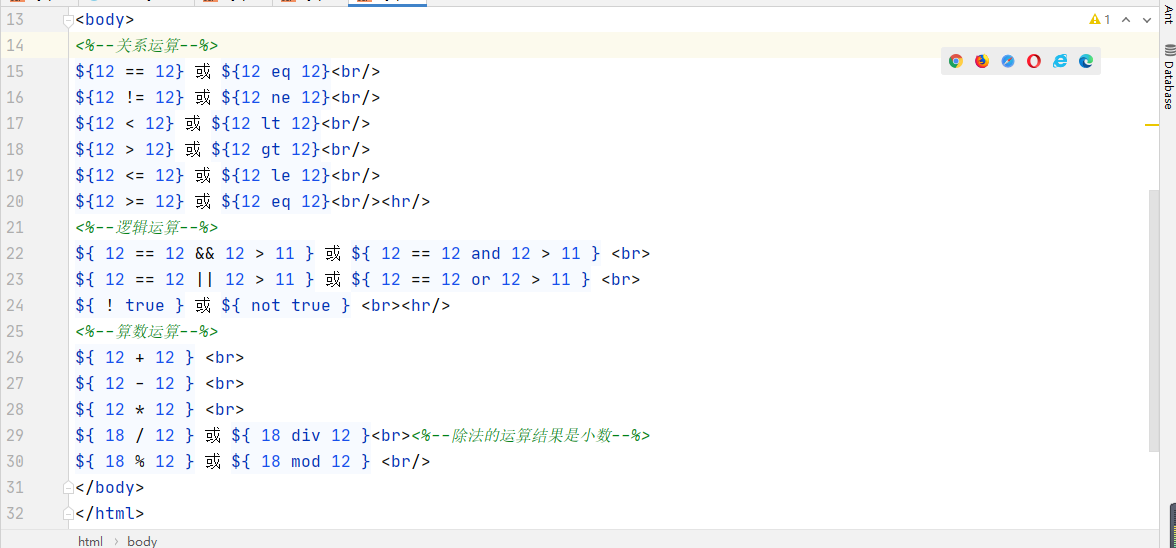Place cursor in the 算数运算 comment
1176x548 pixels.
click(x=147, y=331)
